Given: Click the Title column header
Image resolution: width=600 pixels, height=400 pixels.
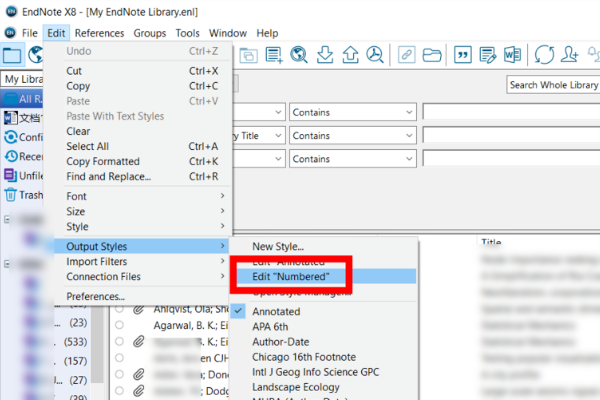Looking at the screenshot, I should tap(491, 242).
